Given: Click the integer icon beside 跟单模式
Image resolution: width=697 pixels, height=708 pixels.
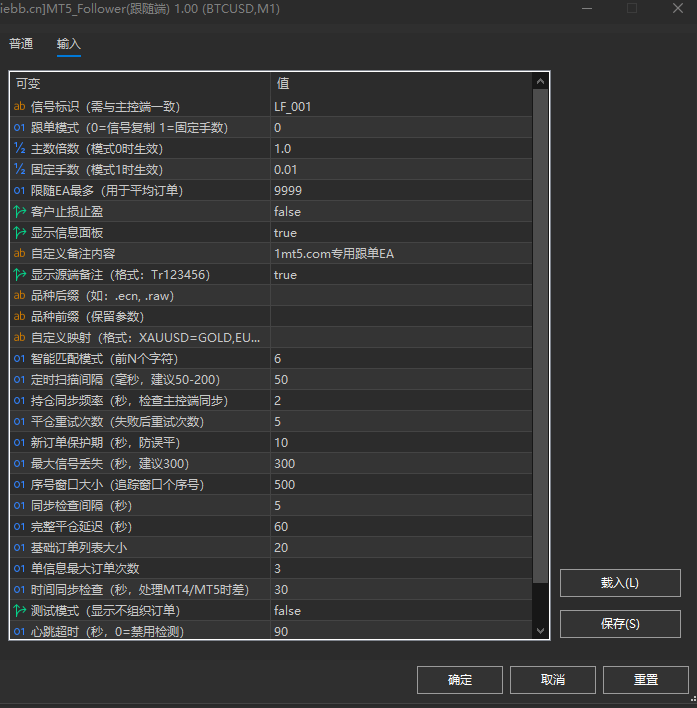Looking at the screenshot, I should pos(19,128).
